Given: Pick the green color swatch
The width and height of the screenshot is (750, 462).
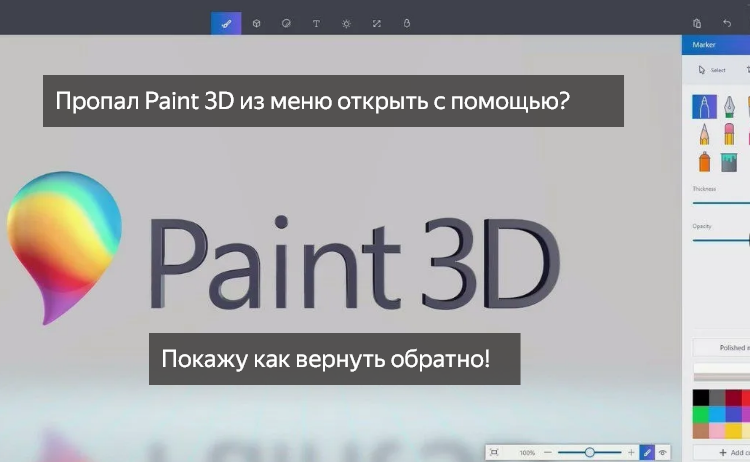Looking at the screenshot, I should point(701,414).
